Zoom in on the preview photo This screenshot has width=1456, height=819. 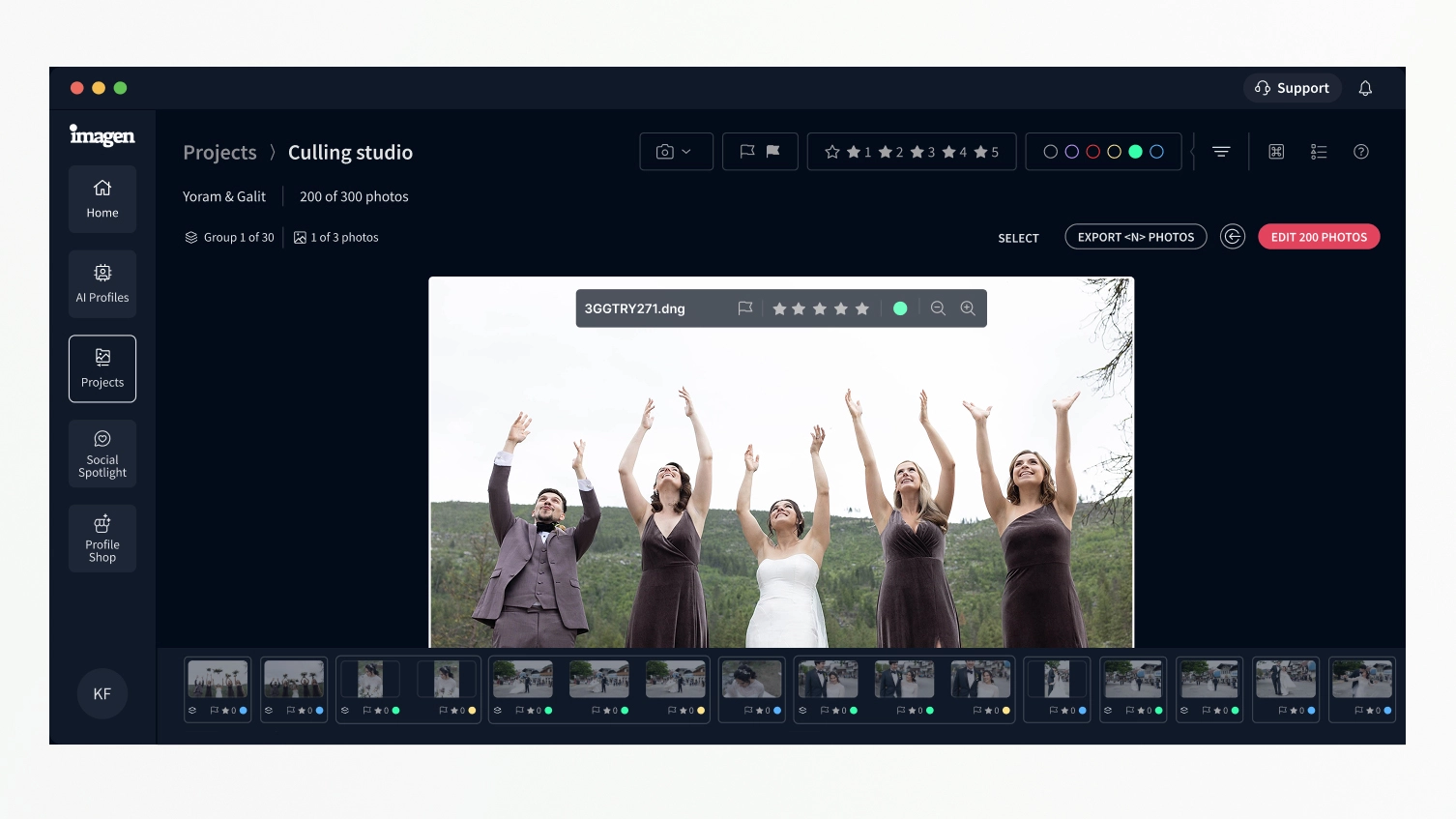click(968, 308)
